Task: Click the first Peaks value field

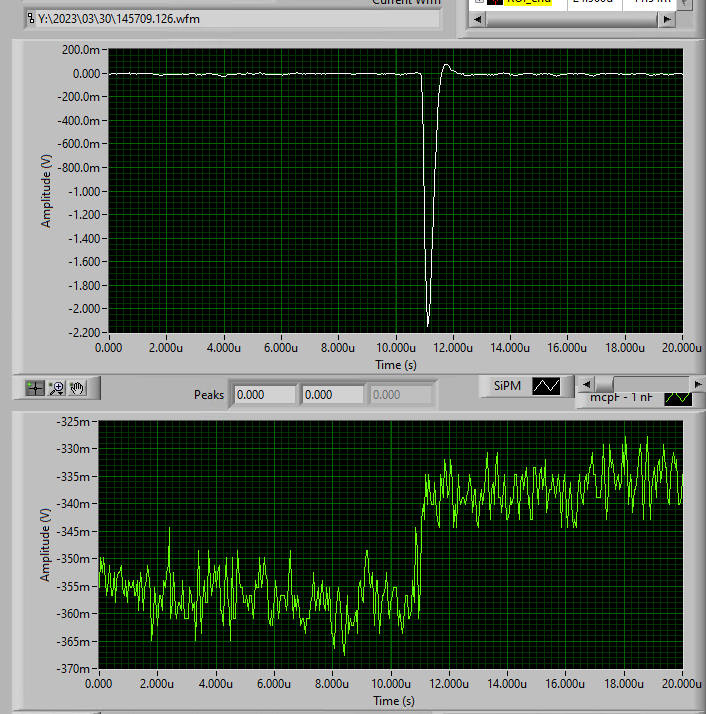Action: [x=264, y=395]
